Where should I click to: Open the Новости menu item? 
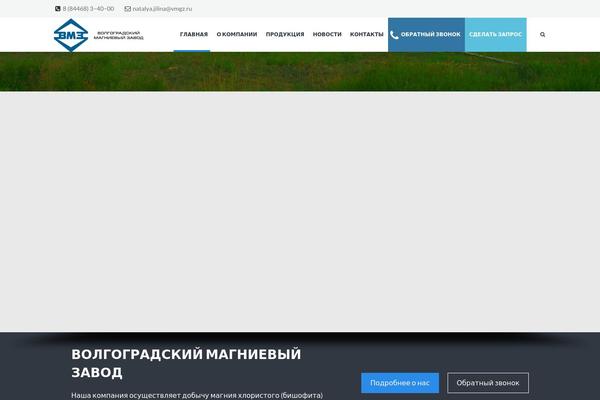tap(327, 34)
